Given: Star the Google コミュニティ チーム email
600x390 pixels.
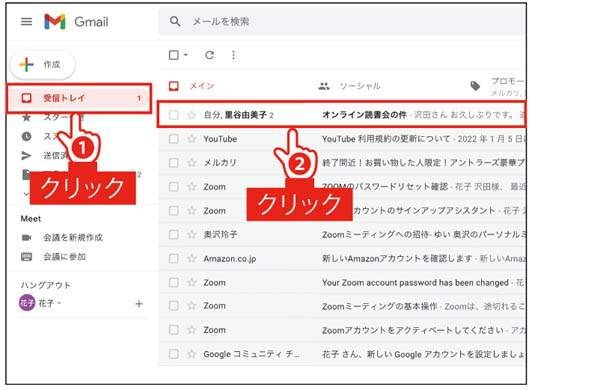Looking at the screenshot, I should [192, 354].
